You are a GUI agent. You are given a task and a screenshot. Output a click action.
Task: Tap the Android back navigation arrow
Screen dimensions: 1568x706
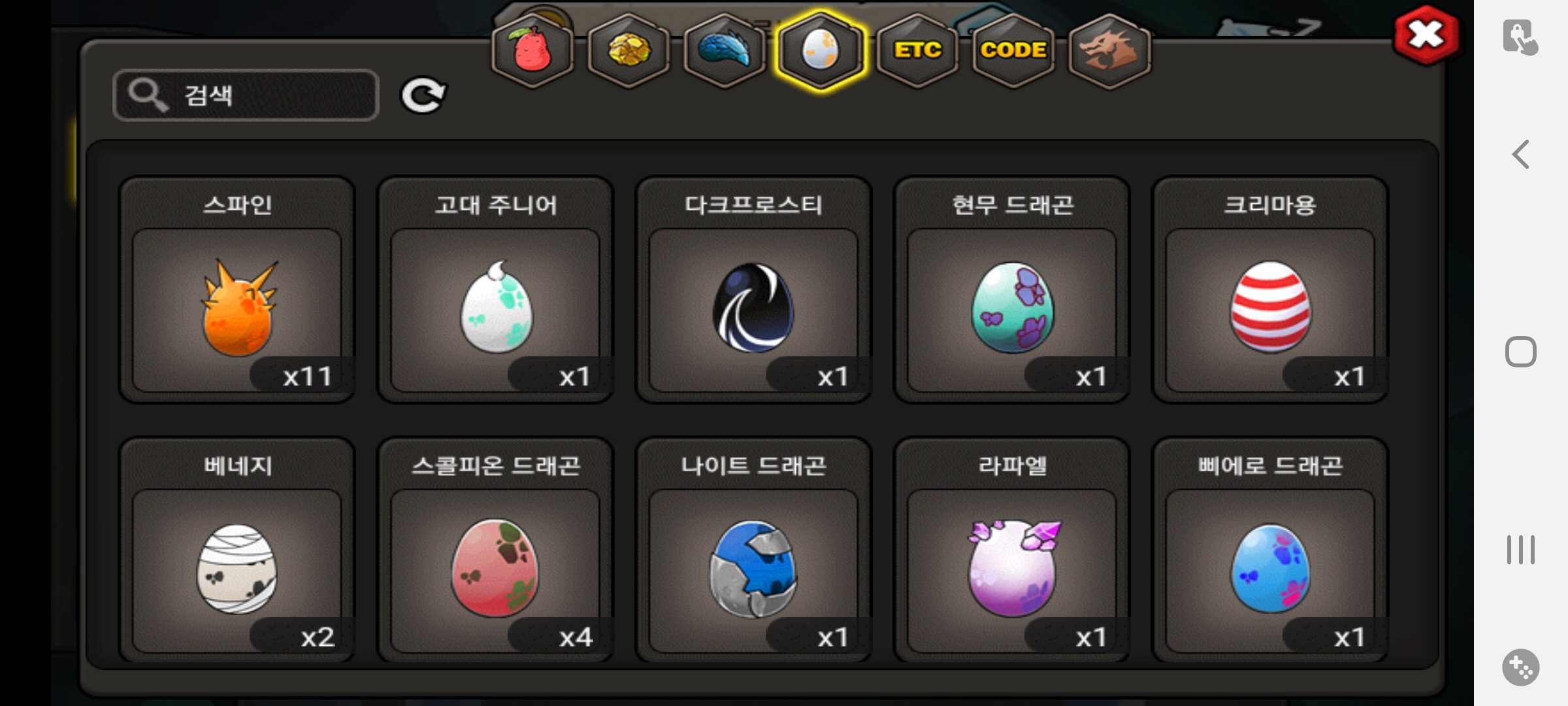click(x=1521, y=155)
